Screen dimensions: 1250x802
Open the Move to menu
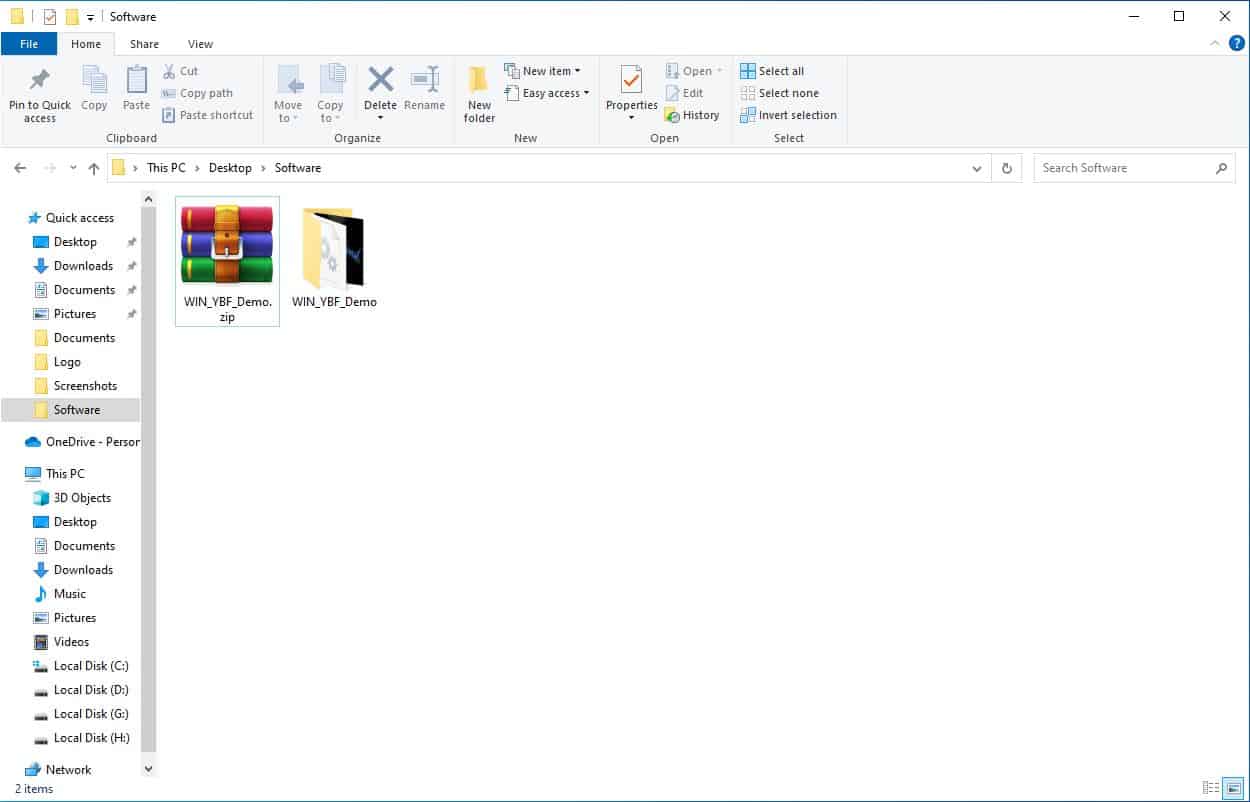(x=288, y=94)
